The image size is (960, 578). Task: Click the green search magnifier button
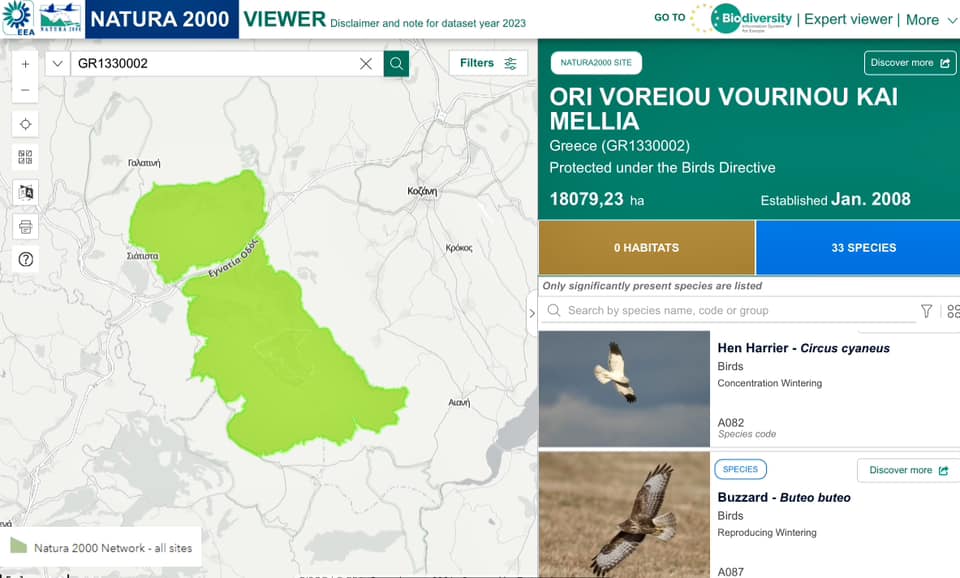coord(396,64)
